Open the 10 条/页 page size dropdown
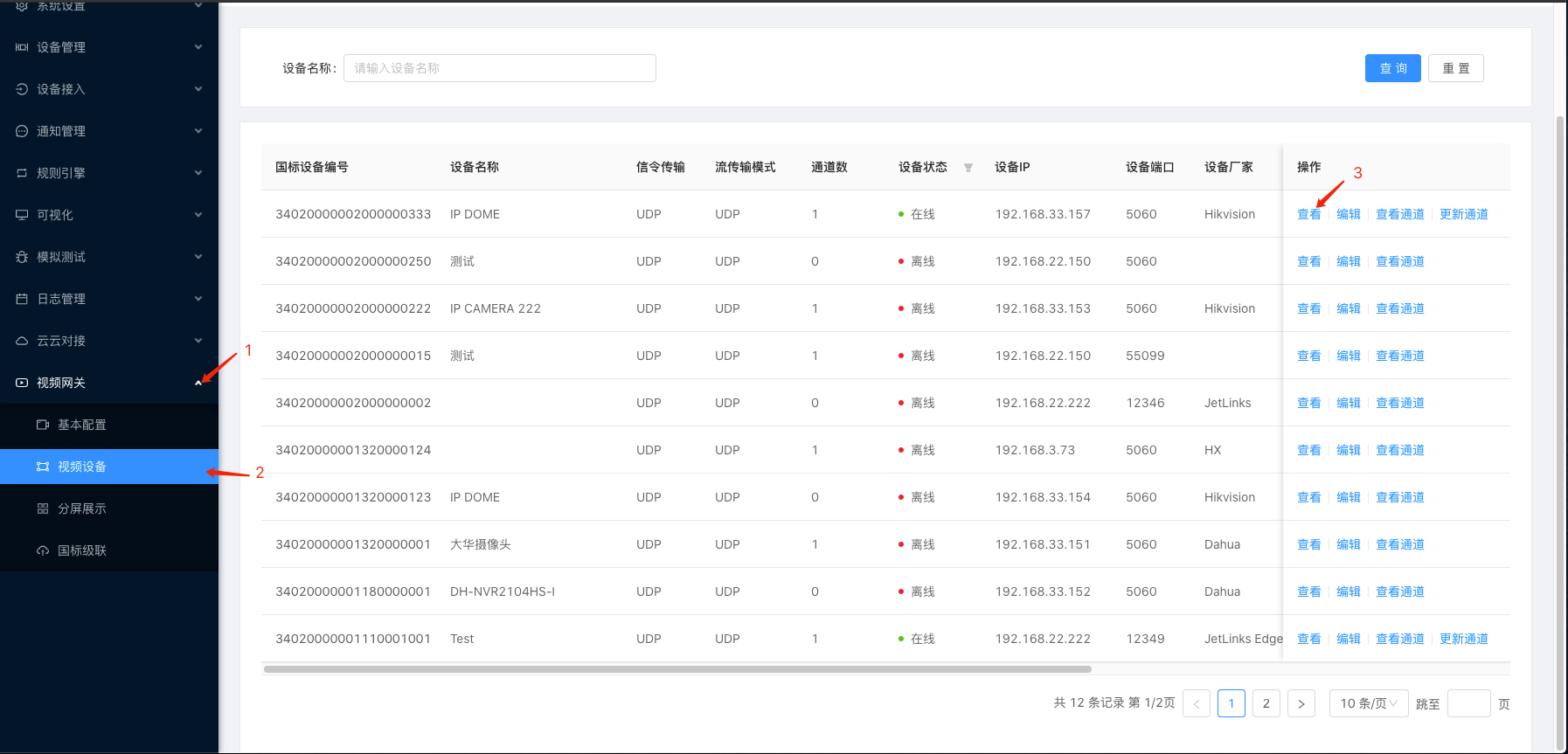 [x=1368, y=703]
